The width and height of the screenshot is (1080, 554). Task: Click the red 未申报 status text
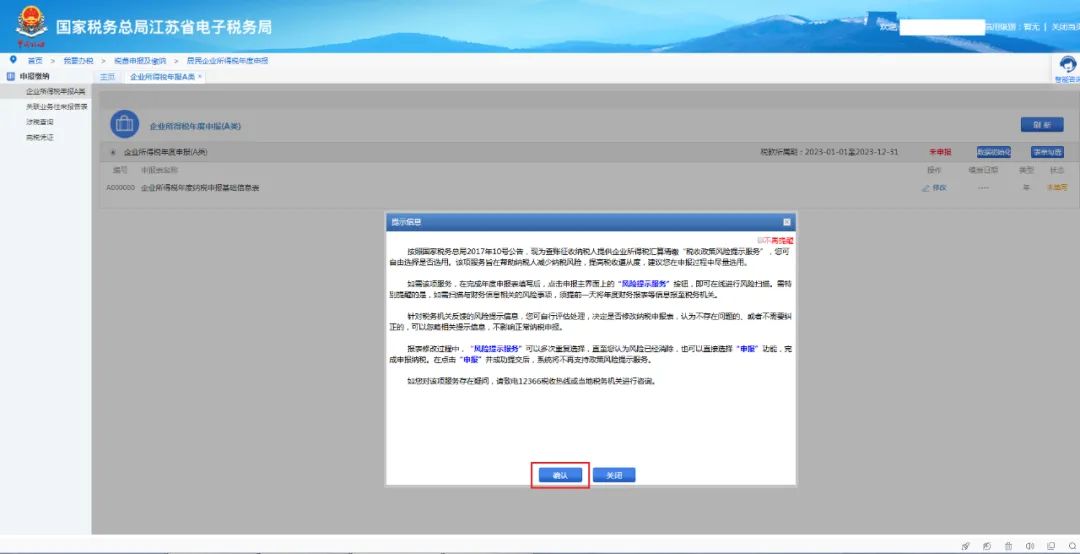point(939,152)
